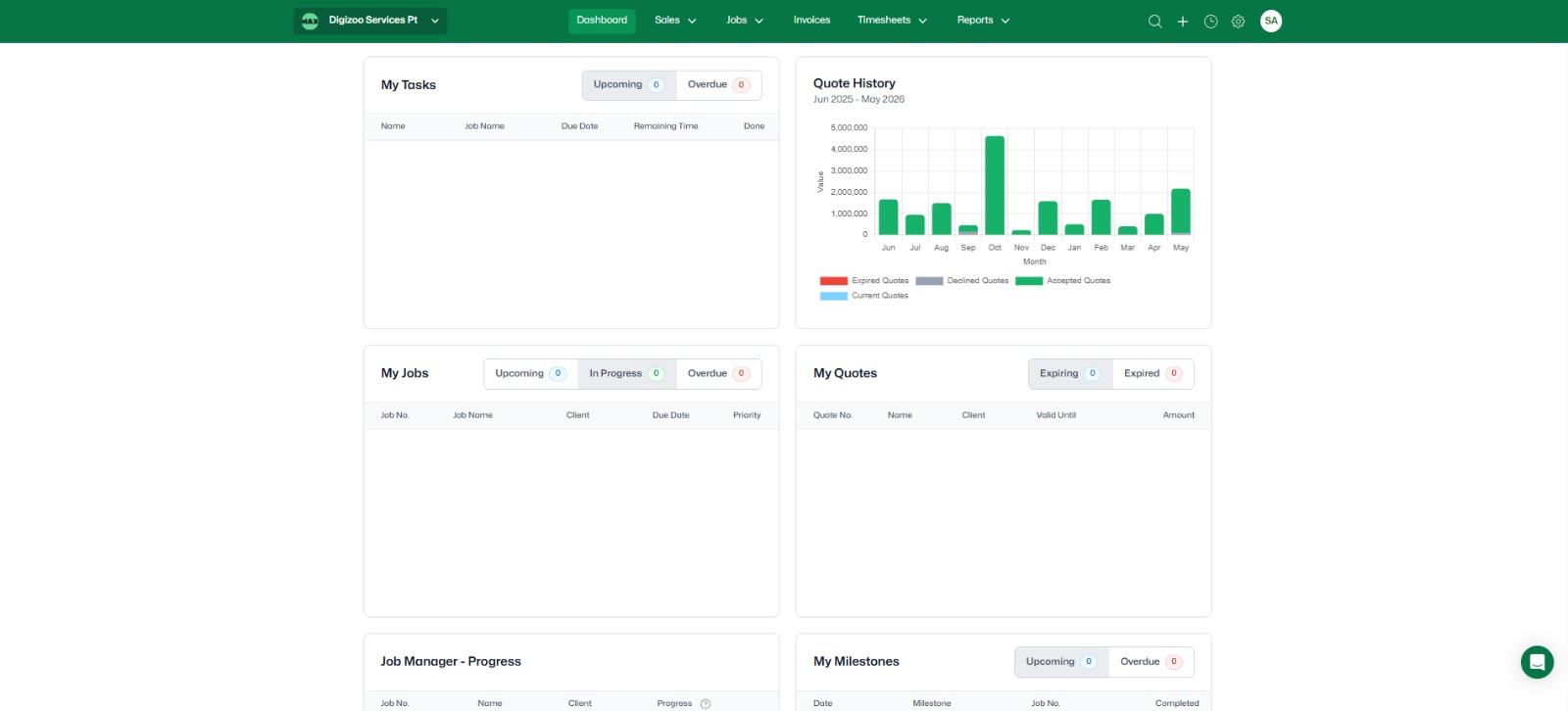
Task: Toggle Declined Quotes grey legend swatch
Action: click(929, 281)
